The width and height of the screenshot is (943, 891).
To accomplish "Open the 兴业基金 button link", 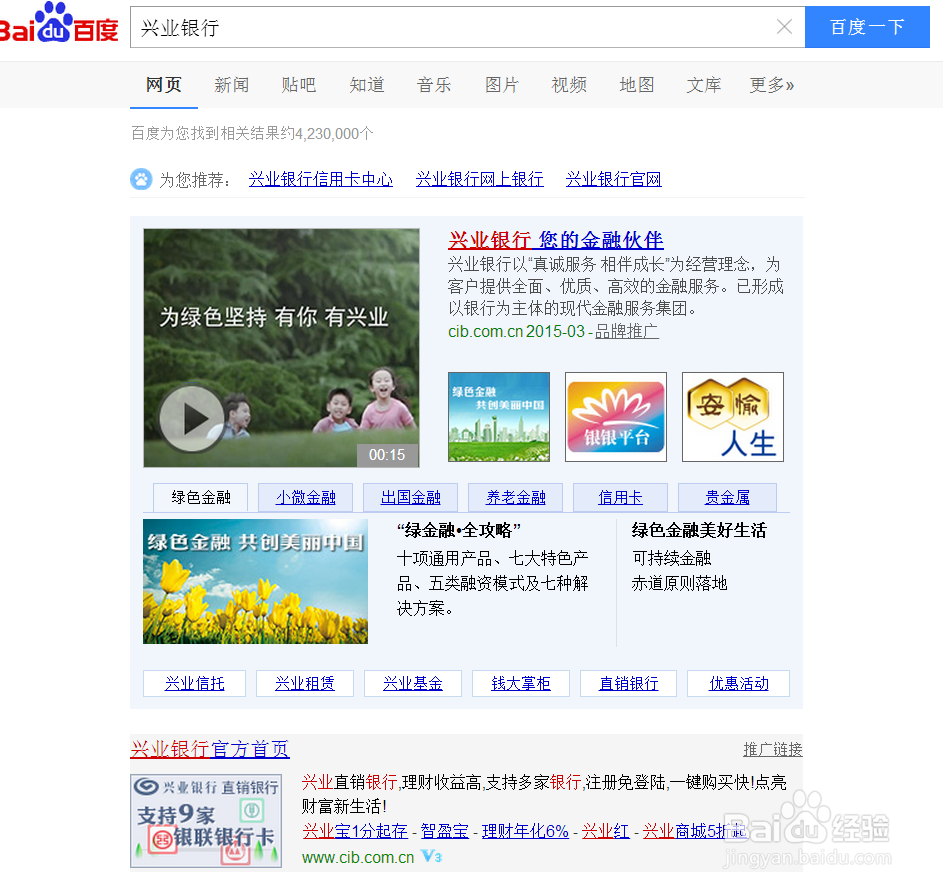I will [x=413, y=684].
